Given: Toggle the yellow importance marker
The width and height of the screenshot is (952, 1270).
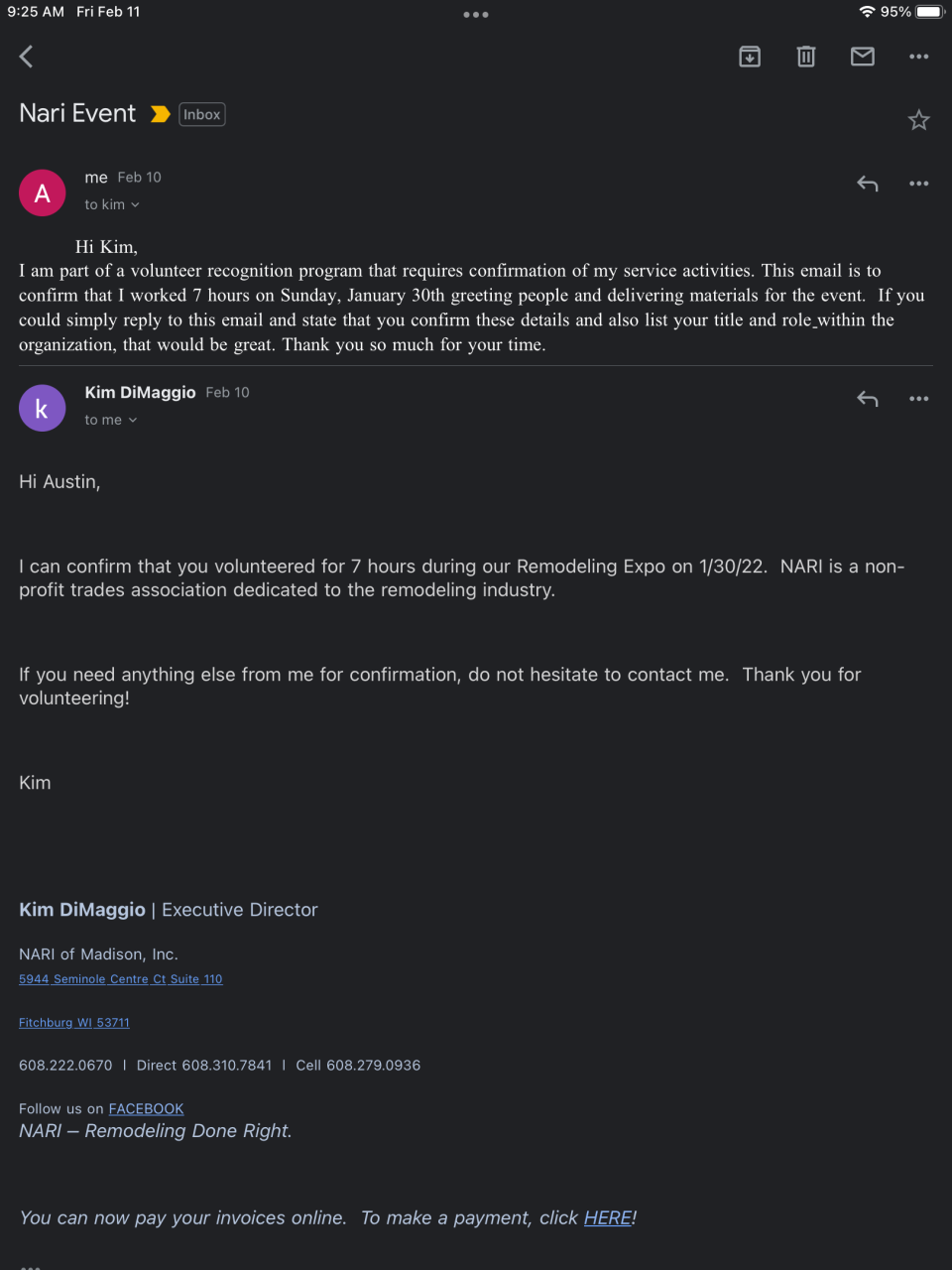Looking at the screenshot, I should pyautogui.click(x=160, y=115).
